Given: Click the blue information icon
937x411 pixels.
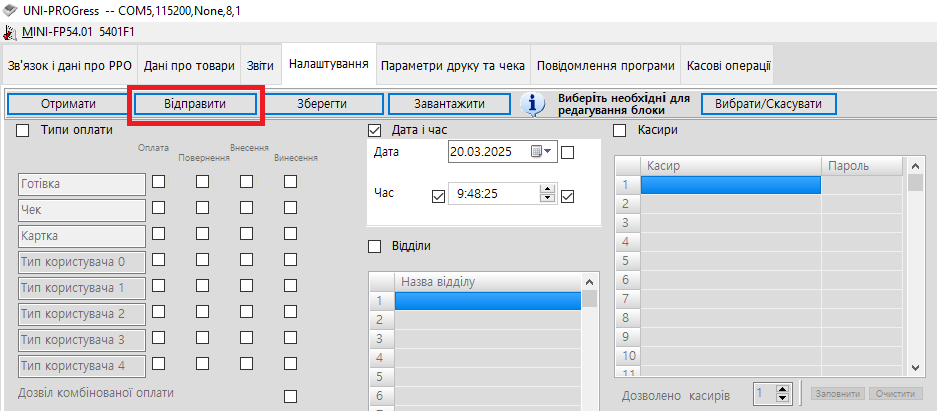Looking at the screenshot, I should pyautogui.click(x=532, y=103).
